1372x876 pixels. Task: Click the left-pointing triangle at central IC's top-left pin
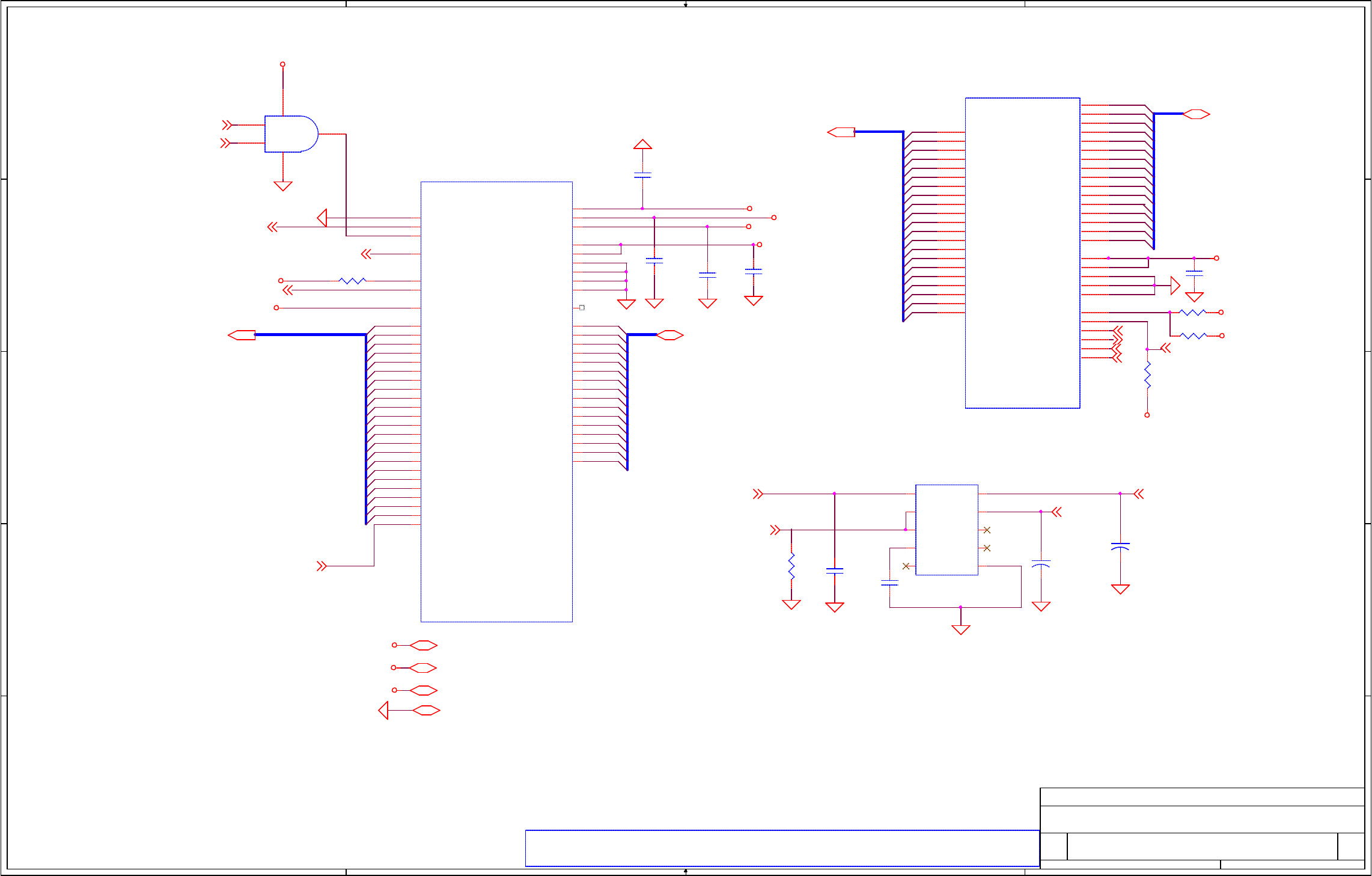[x=322, y=218]
